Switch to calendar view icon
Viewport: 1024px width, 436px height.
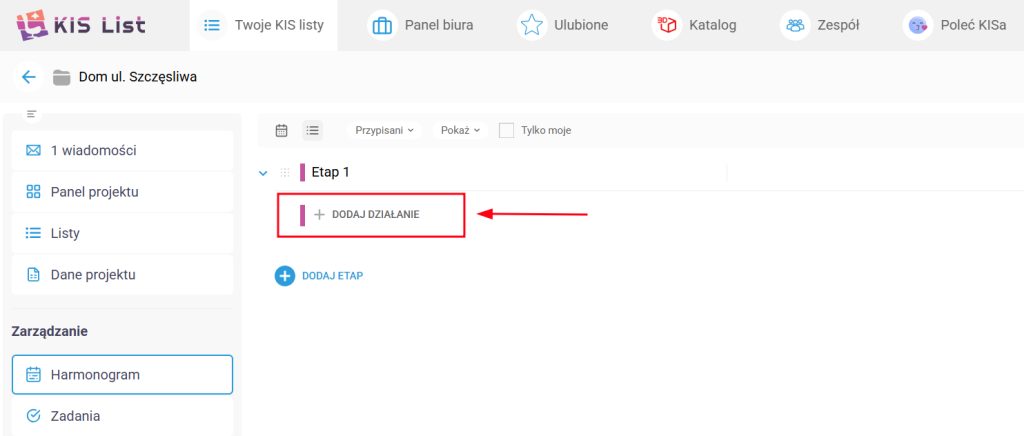281,130
